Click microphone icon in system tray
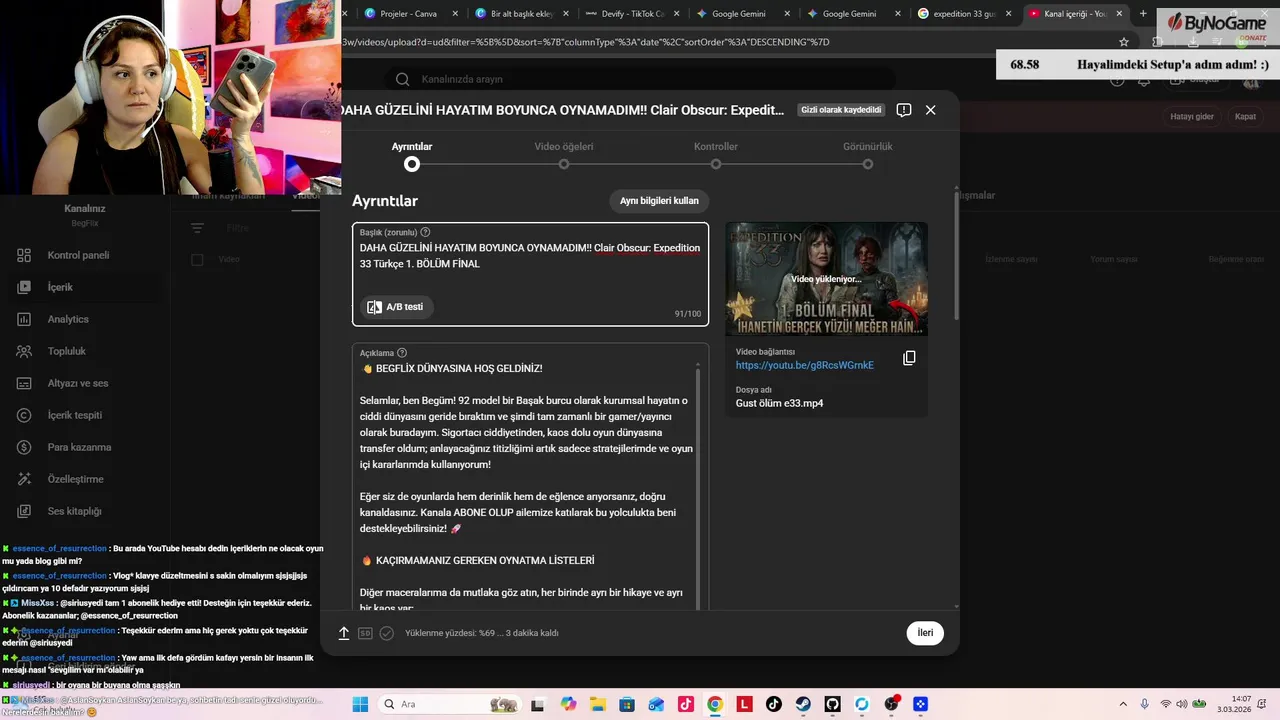The height and width of the screenshot is (720, 1280). click(x=1144, y=704)
